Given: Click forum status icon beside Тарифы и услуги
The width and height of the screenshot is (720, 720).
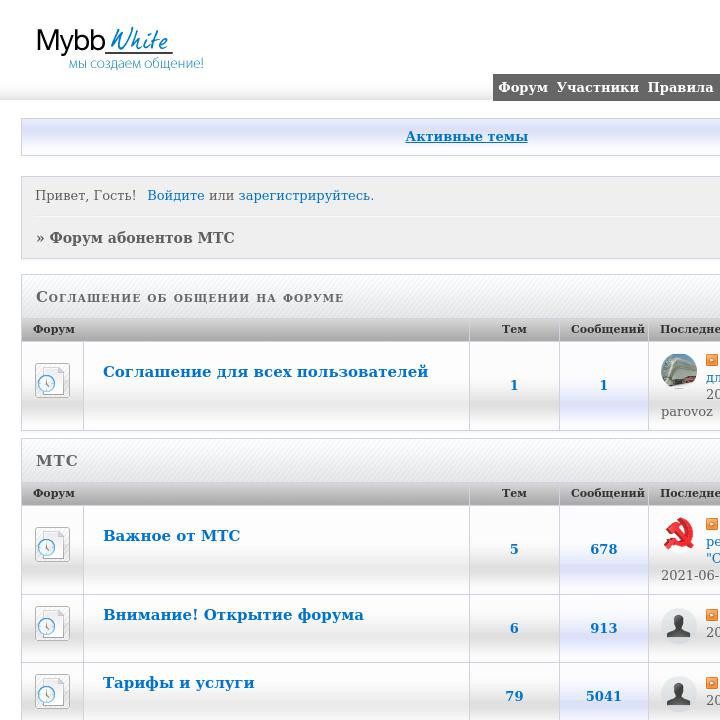Looking at the screenshot, I should click(x=52, y=692).
